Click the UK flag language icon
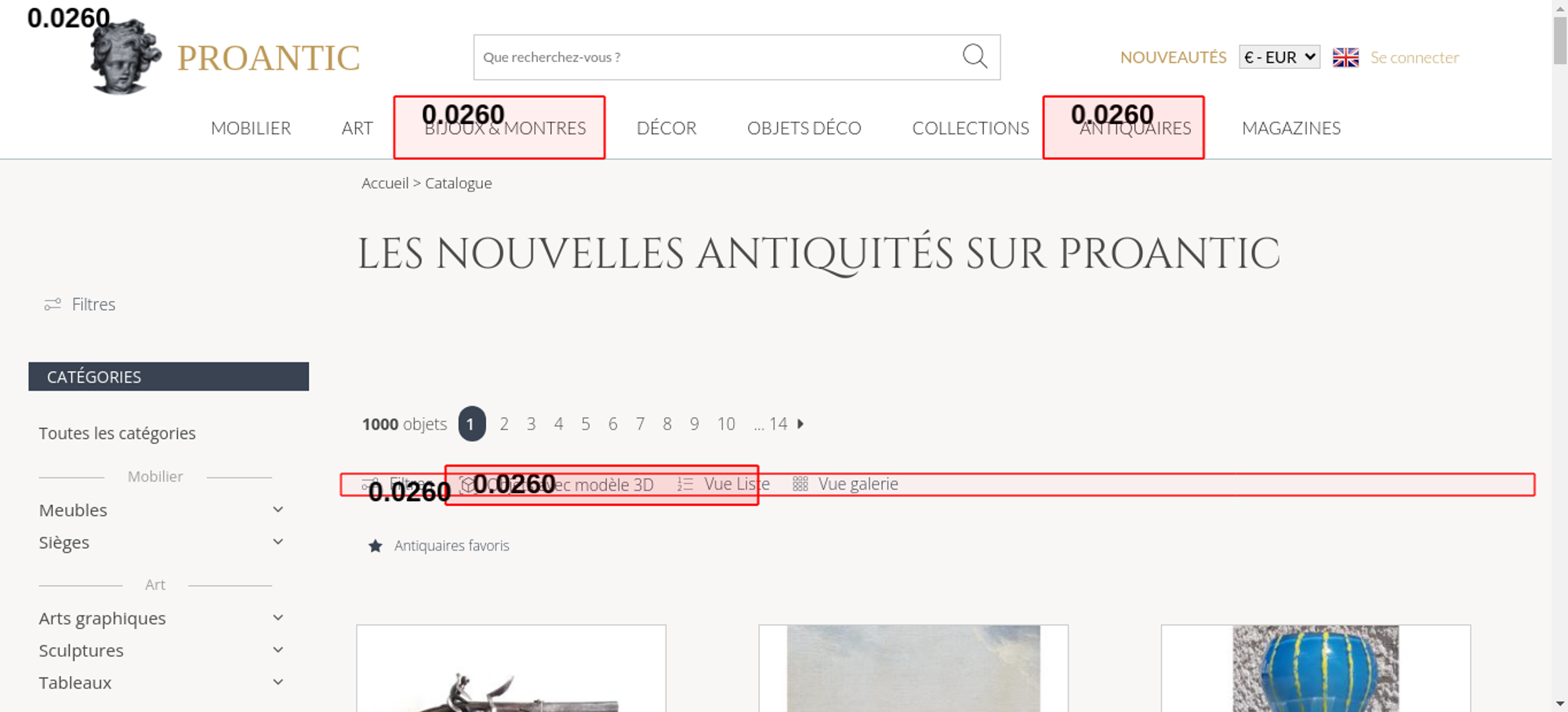The height and width of the screenshot is (712, 1568). point(1345,57)
